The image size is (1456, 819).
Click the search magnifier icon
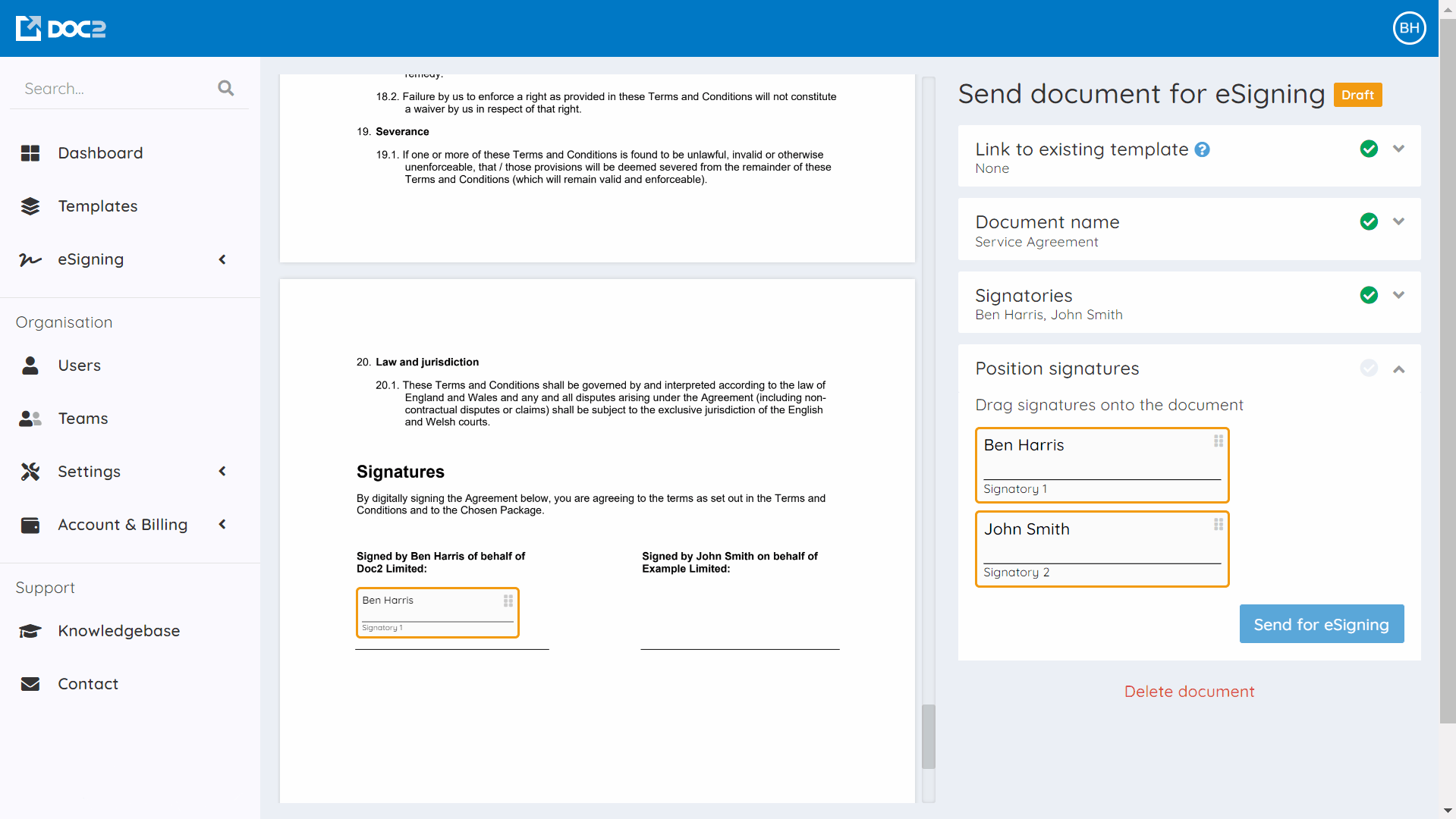pyautogui.click(x=225, y=88)
